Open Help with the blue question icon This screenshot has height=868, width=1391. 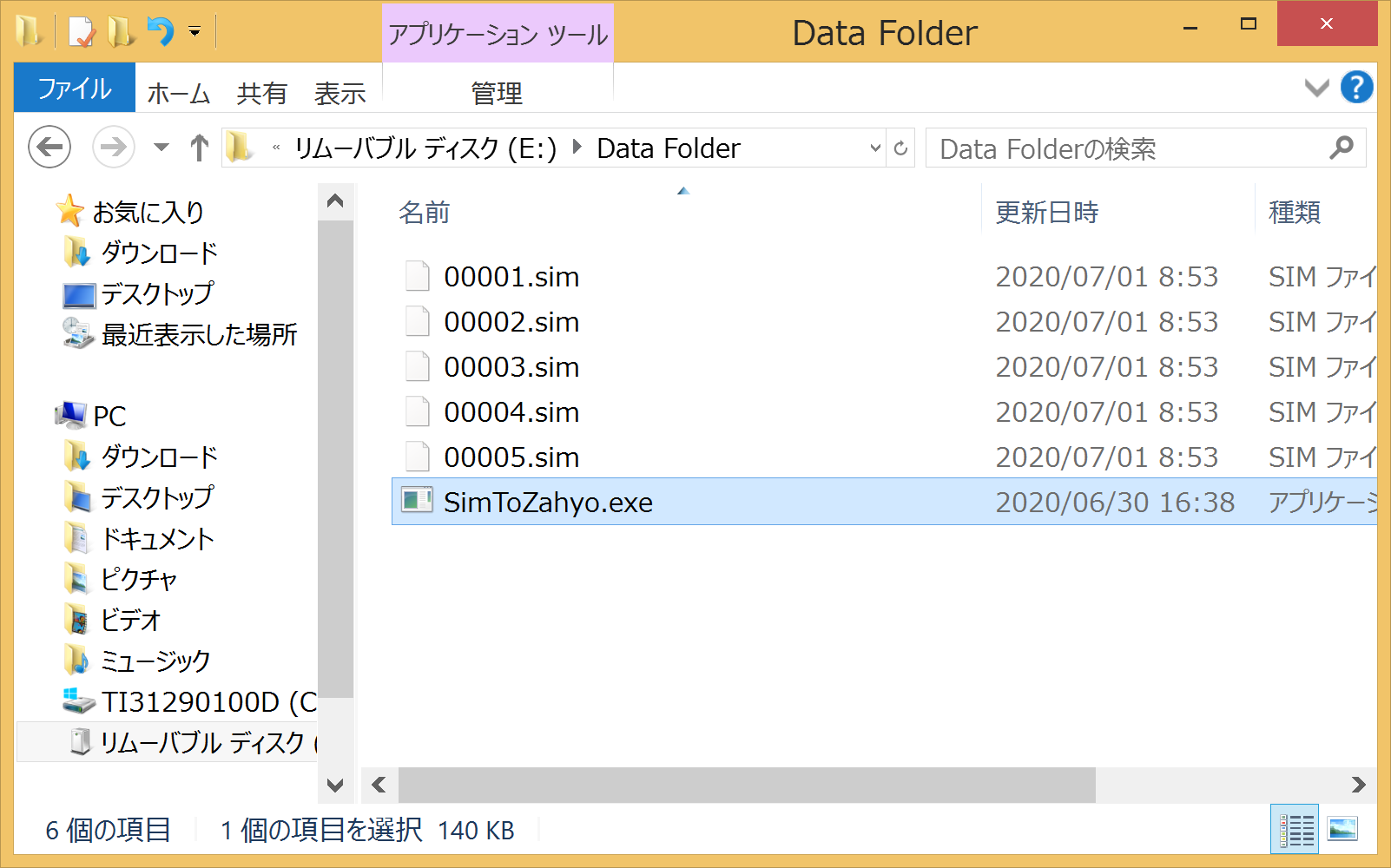[x=1356, y=87]
